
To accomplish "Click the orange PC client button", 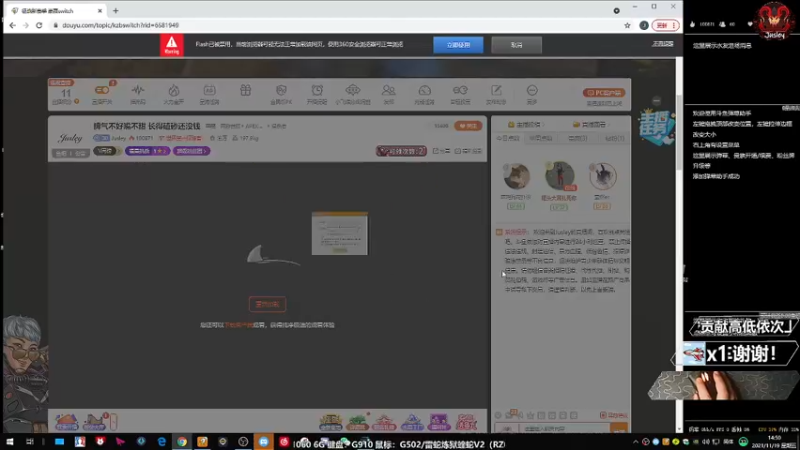I will click(x=604, y=93).
